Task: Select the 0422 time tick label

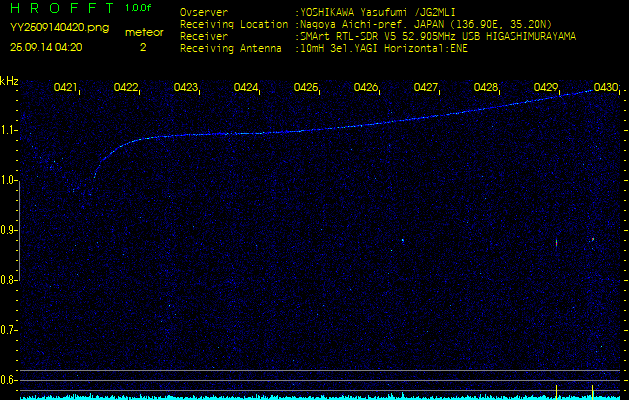Action: [126, 88]
